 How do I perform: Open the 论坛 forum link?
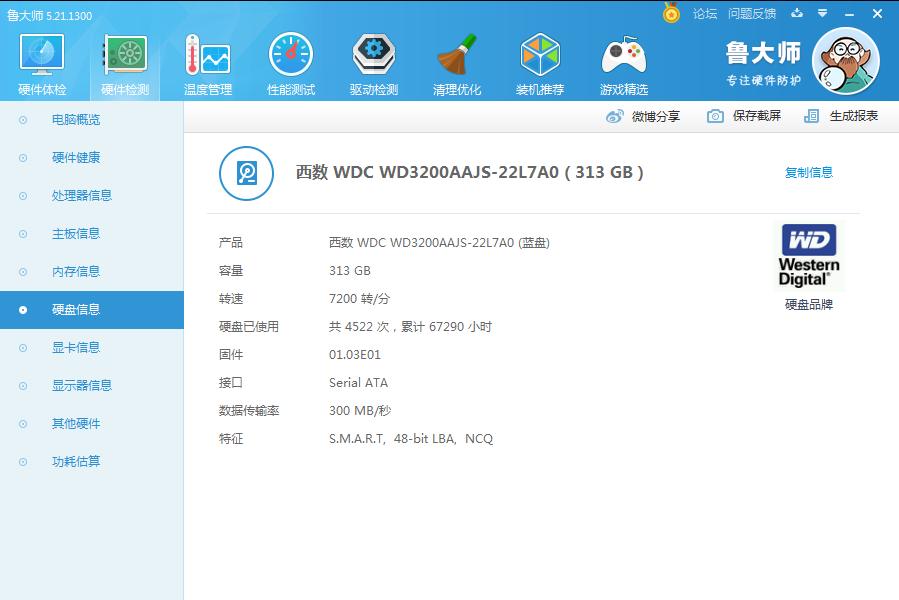pos(706,13)
